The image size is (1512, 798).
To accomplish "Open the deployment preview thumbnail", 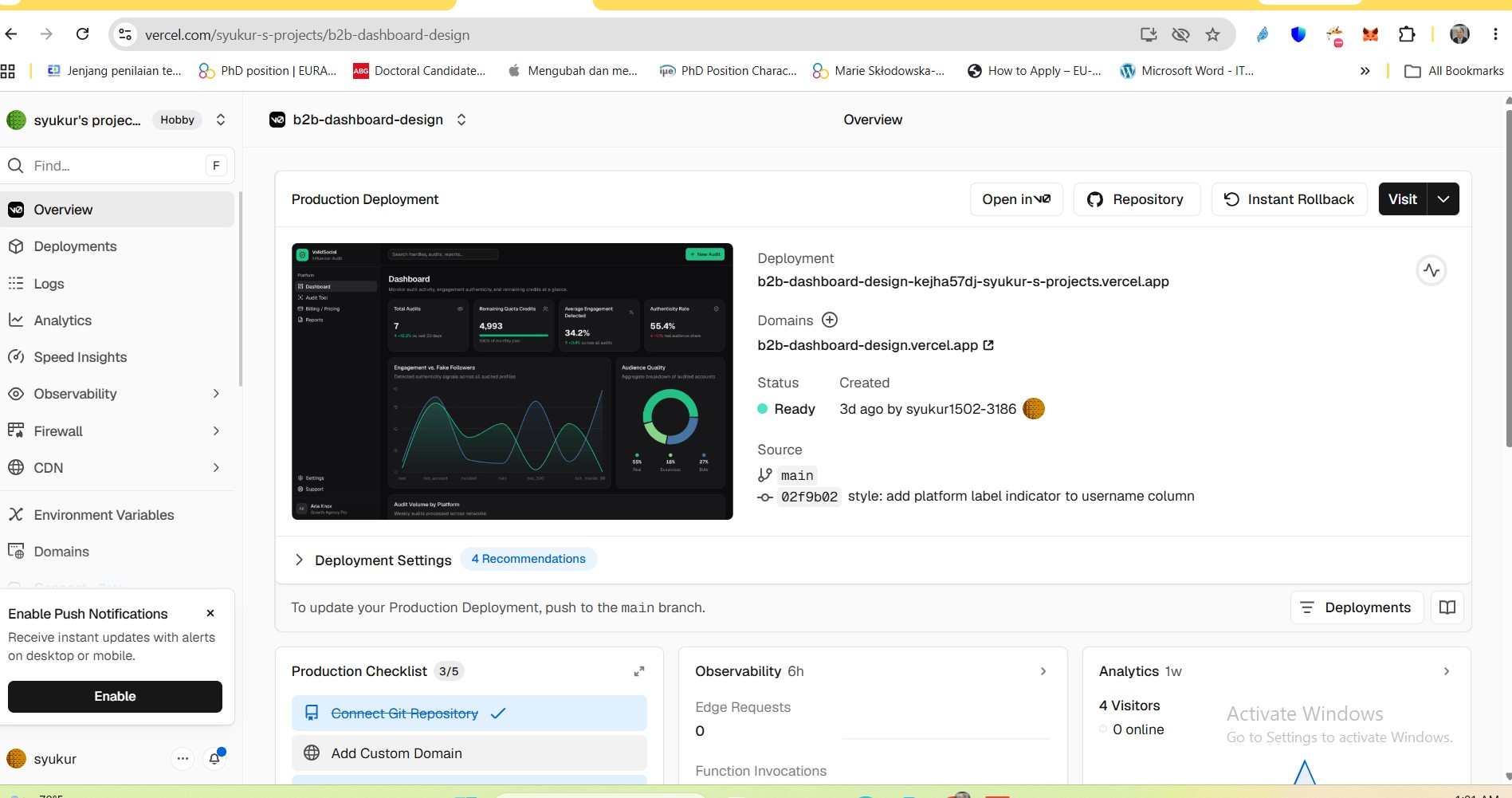I will click(512, 381).
